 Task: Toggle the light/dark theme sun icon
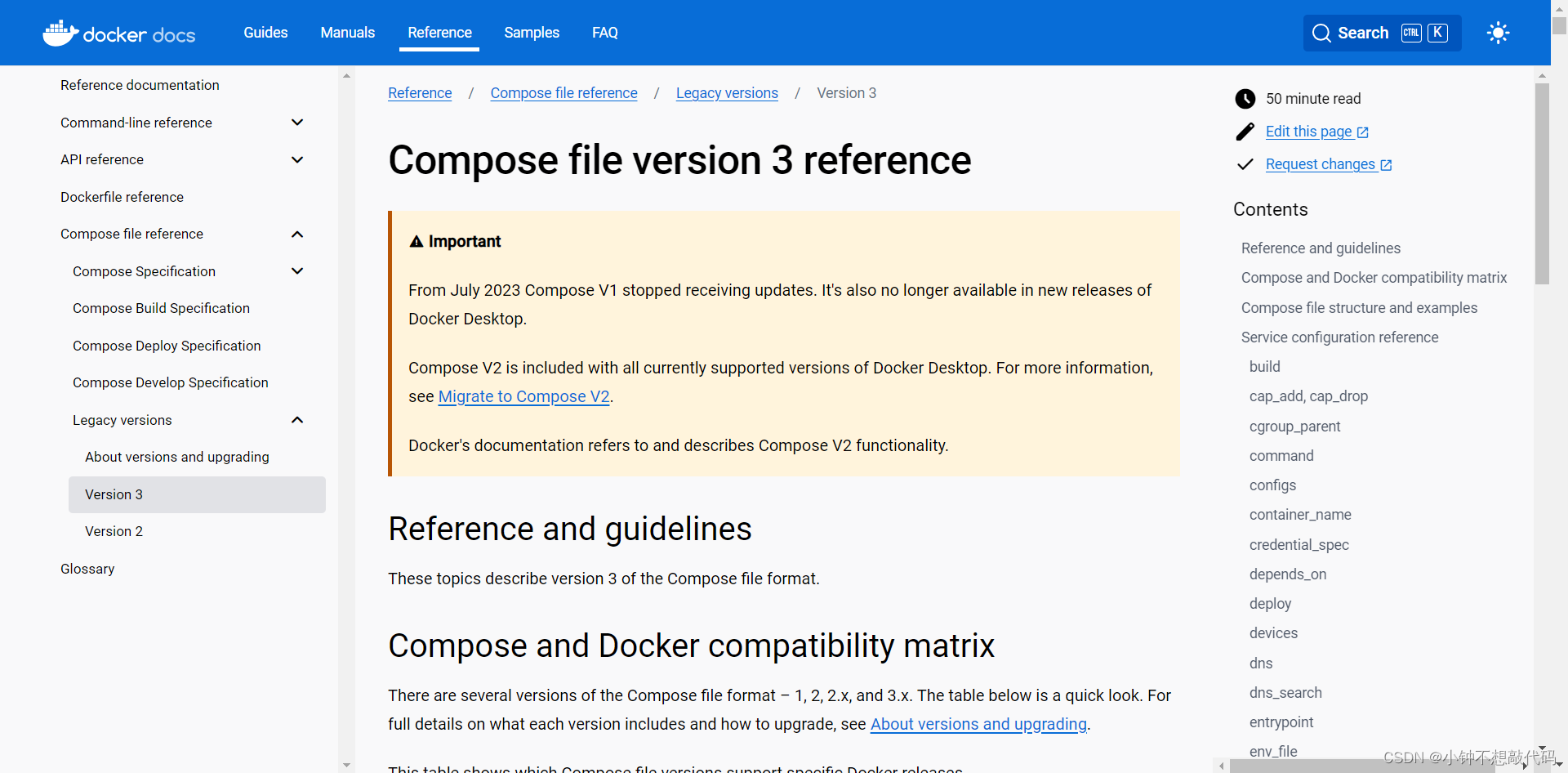click(1498, 33)
